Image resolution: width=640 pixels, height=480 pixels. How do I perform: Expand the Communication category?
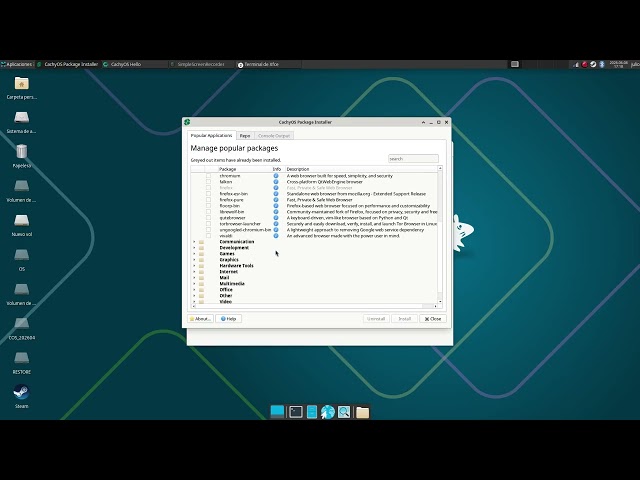tap(194, 242)
